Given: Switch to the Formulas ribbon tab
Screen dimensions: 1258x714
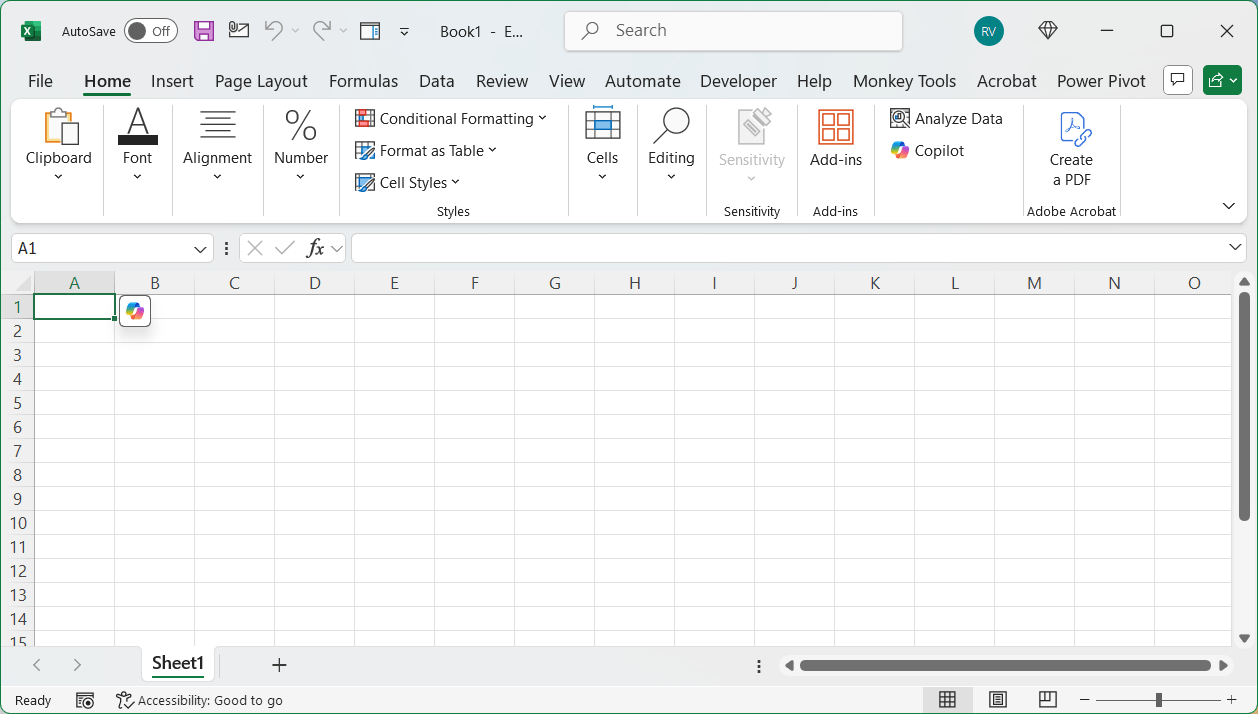Looking at the screenshot, I should tap(363, 81).
